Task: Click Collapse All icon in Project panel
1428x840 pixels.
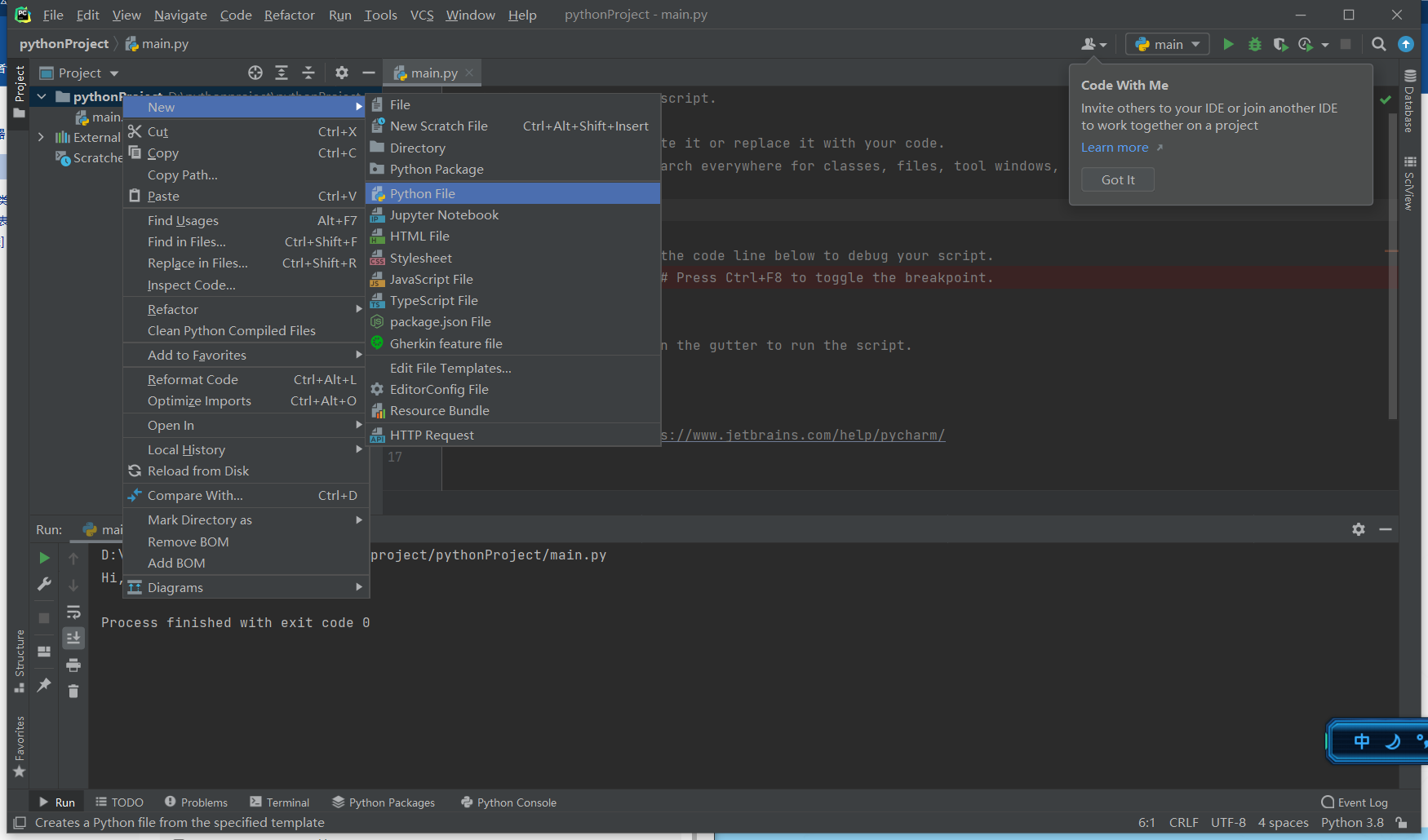Action: coord(308,73)
